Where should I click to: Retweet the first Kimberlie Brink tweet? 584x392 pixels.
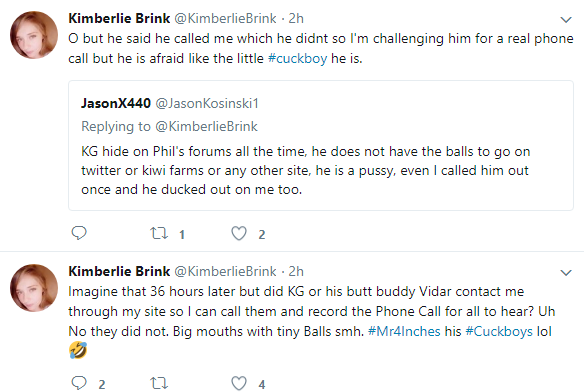pos(159,233)
